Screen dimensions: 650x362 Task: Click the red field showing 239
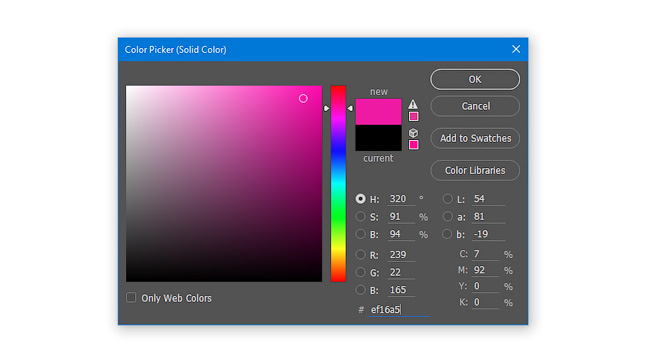[x=401, y=255]
